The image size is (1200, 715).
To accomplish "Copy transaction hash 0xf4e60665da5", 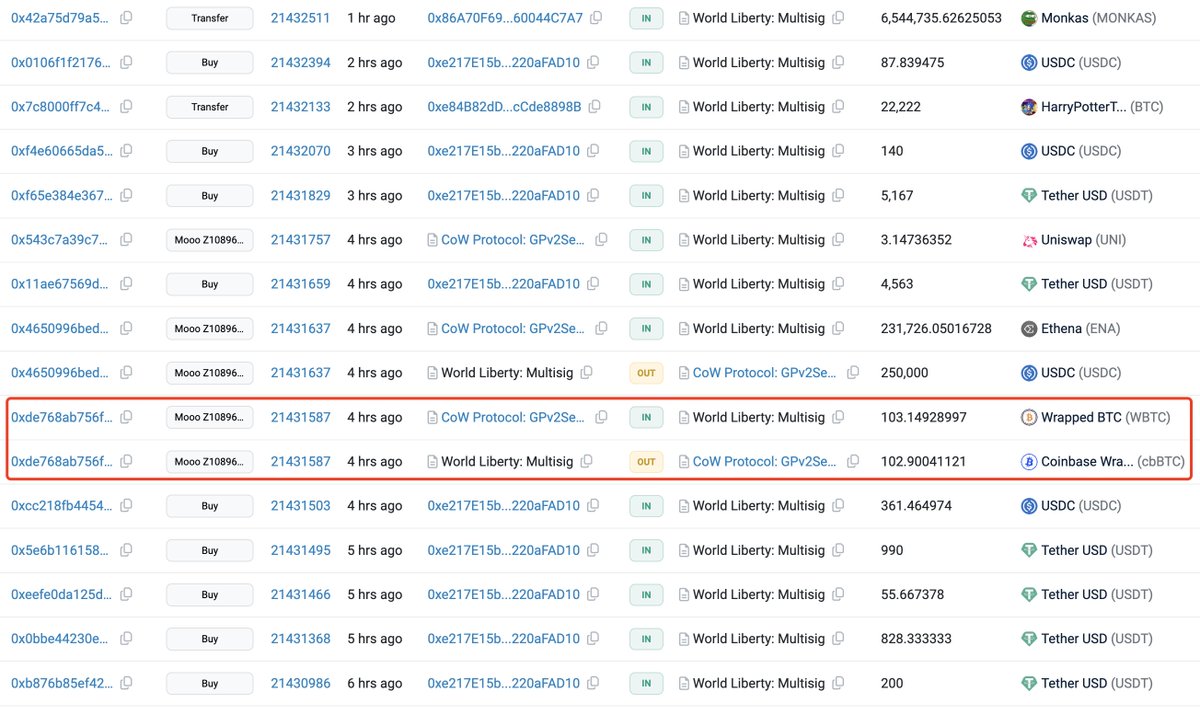I will click(x=126, y=151).
